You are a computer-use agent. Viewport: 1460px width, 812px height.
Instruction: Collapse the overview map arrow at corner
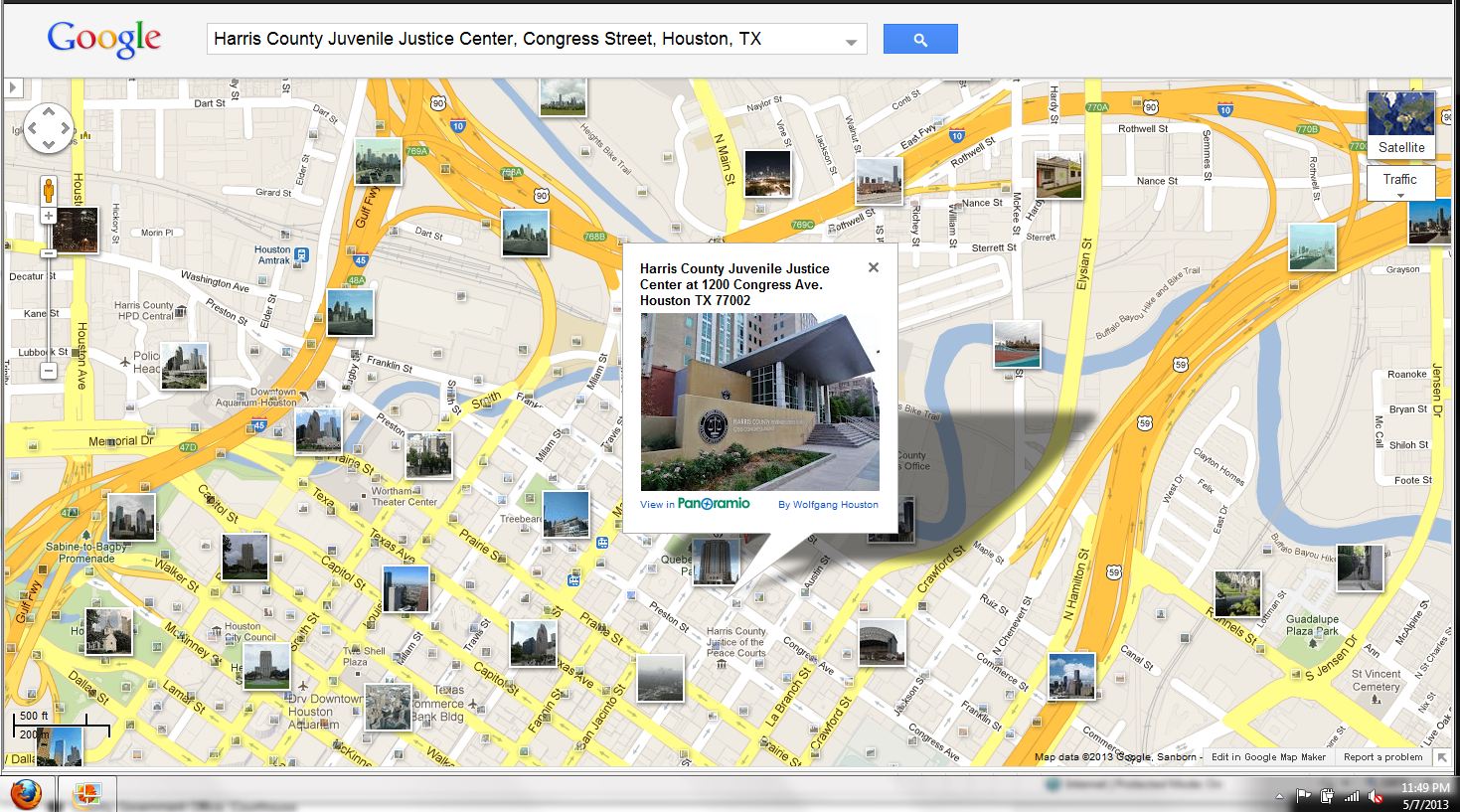1442,757
